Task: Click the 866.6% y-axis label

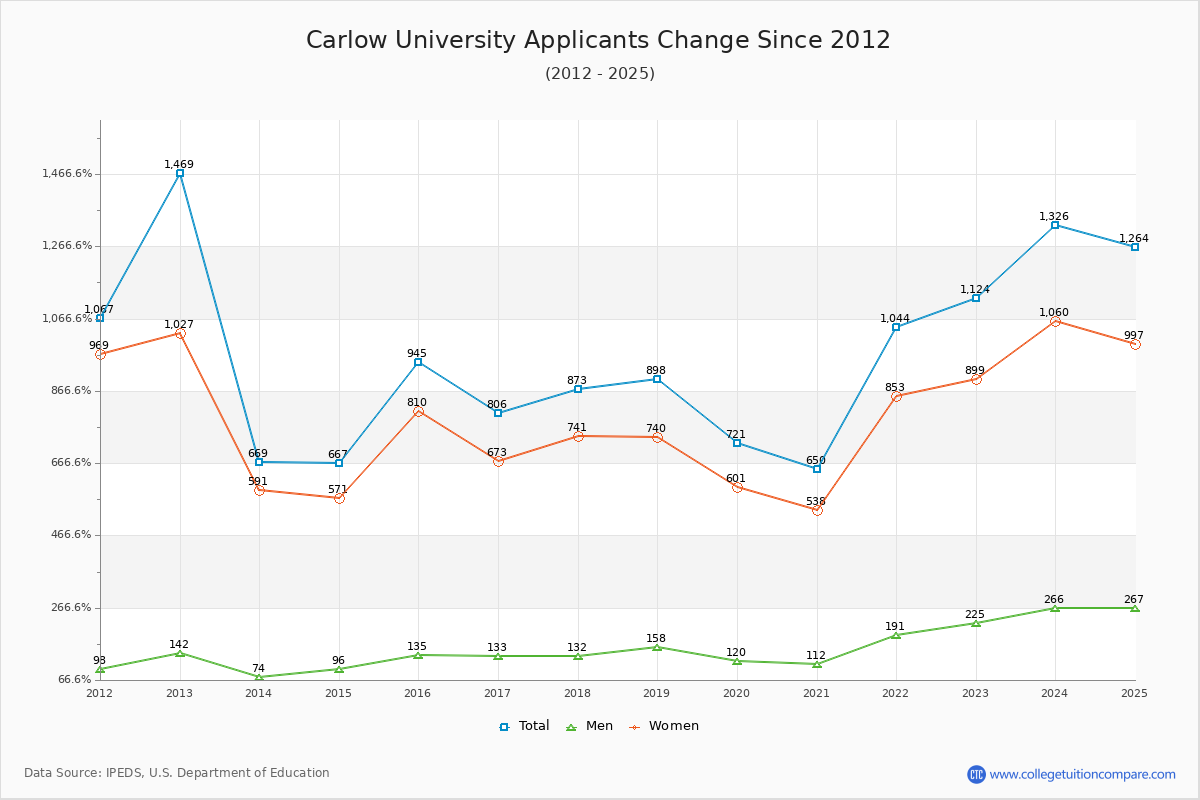Action: tap(71, 390)
